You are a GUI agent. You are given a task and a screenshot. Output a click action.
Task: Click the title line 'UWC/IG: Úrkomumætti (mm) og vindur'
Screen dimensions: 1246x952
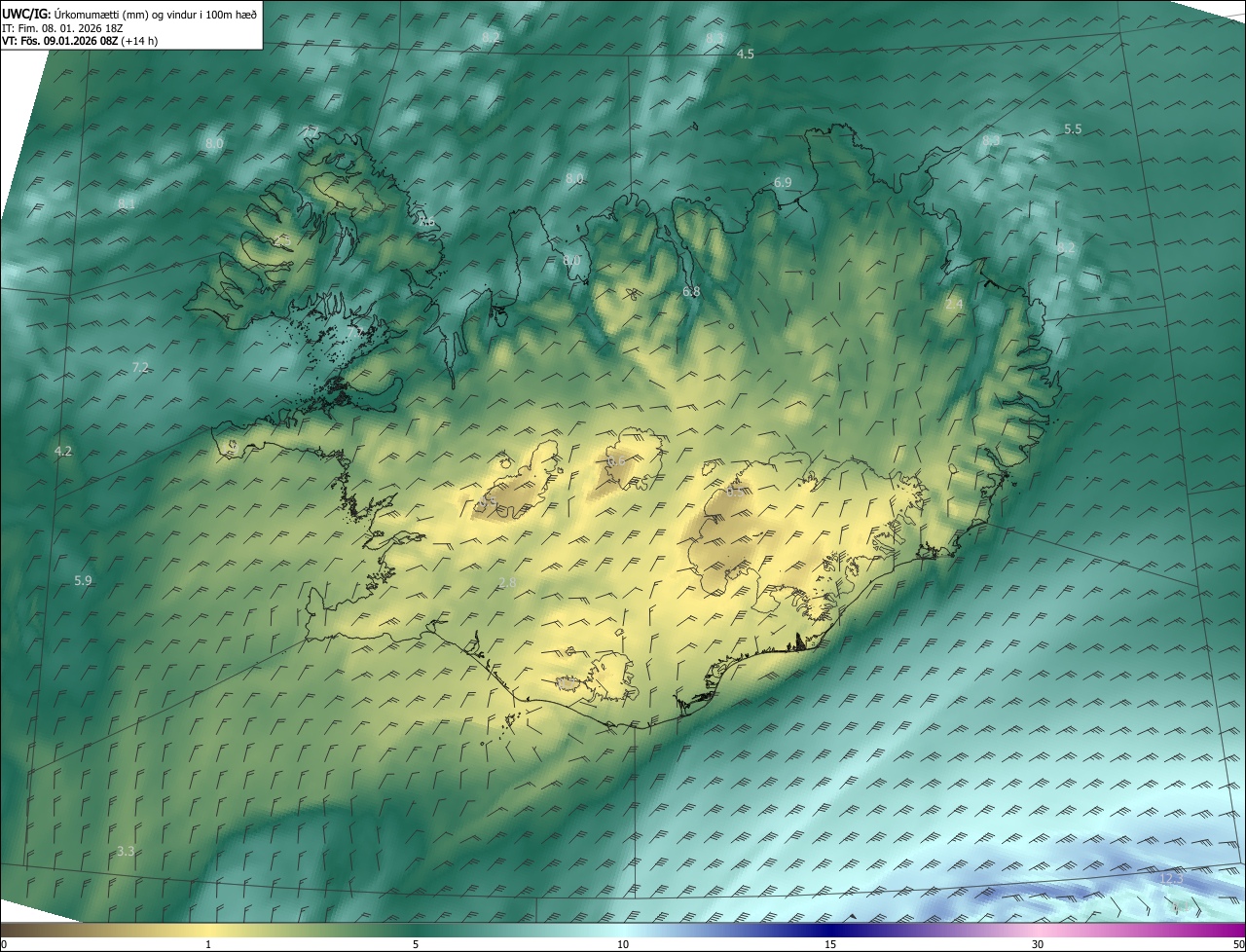[x=129, y=14]
